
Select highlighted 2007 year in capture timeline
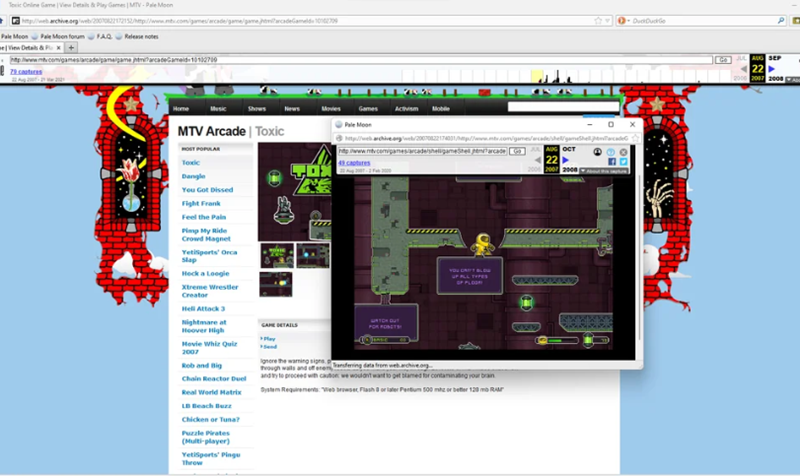(536, 76)
